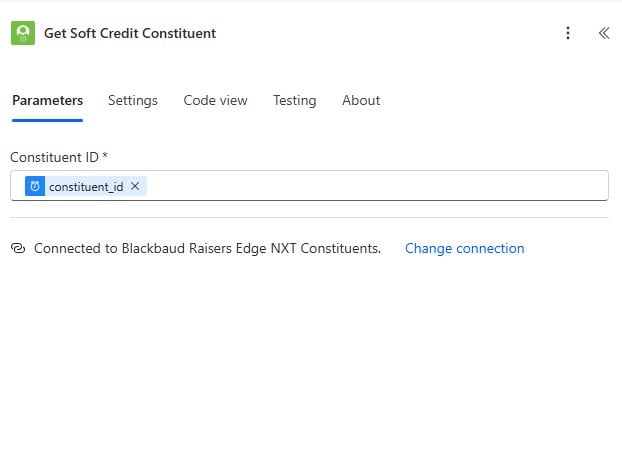622x466 pixels.
Task: Remove the constituent_id token with the X
Action: coord(135,186)
